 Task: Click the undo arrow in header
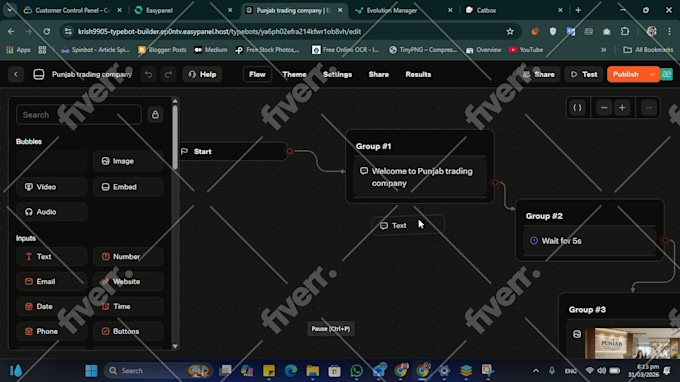(148, 75)
